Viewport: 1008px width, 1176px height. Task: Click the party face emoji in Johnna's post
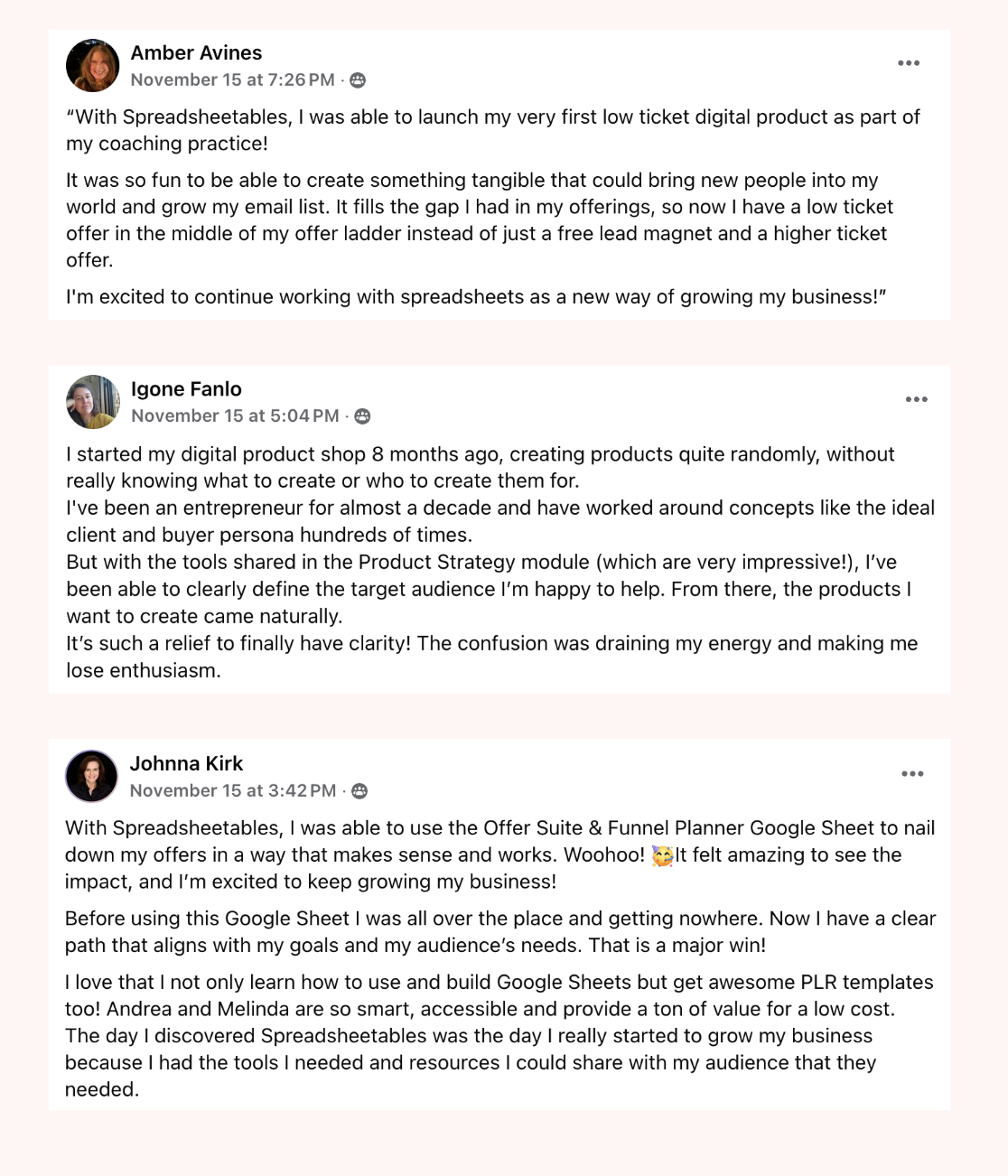point(663,855)
